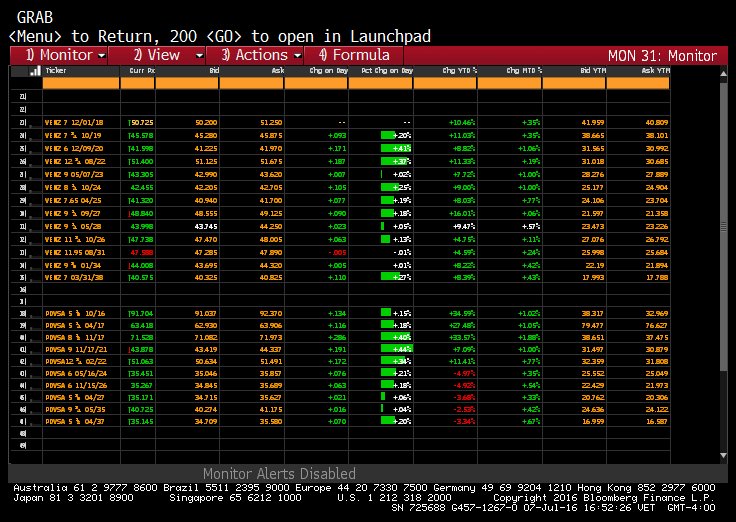The height and width of the screenshot is (522, 736).
Task: Sort by the Bid YTM column header
Action: click(593, 70)
